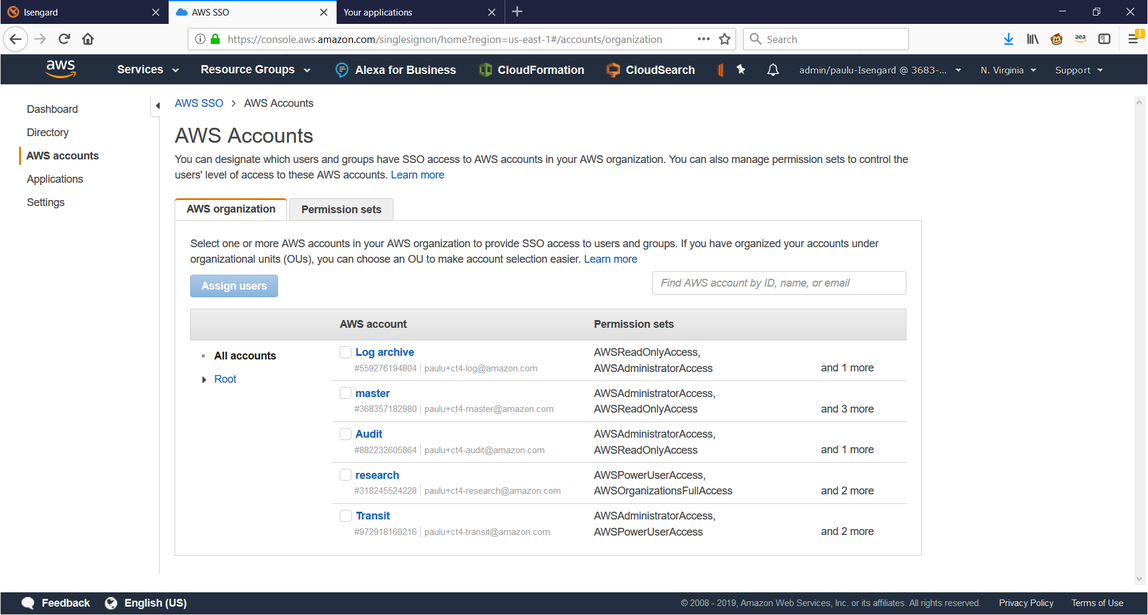
Task: Check the master account checkbox
Action: (x=346, y=393)
